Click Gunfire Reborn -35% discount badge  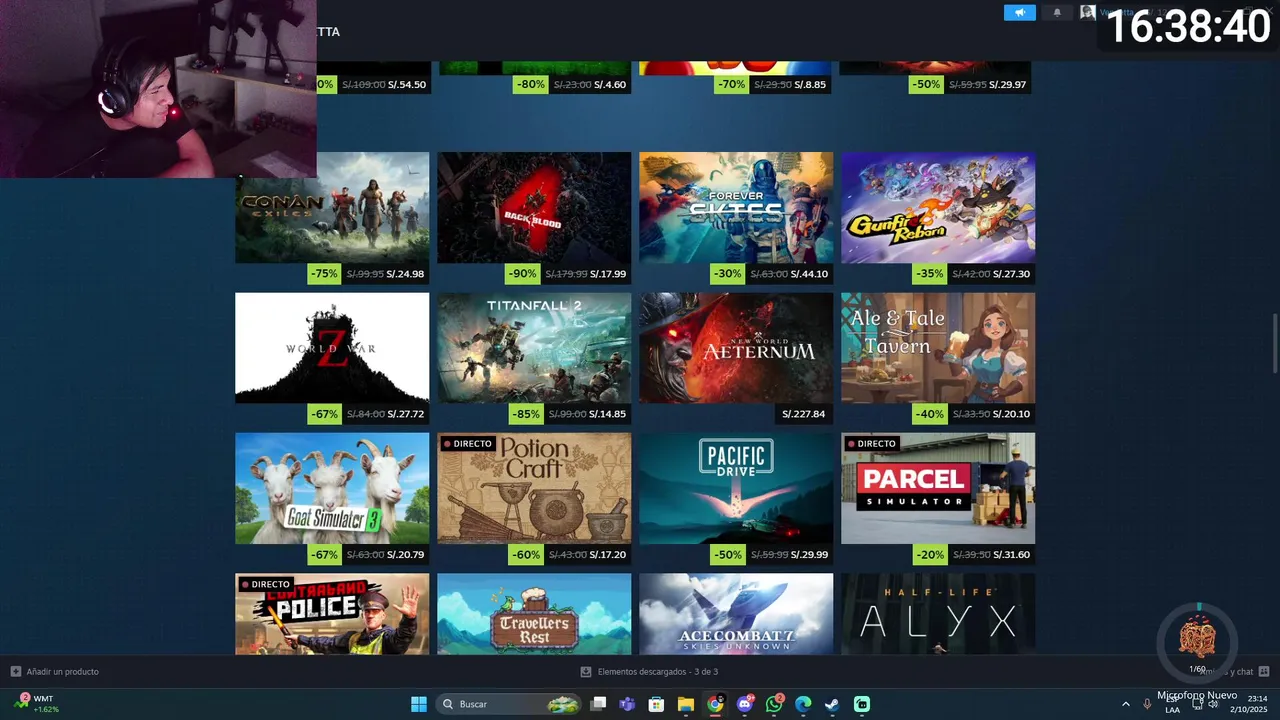click(930, 274)
